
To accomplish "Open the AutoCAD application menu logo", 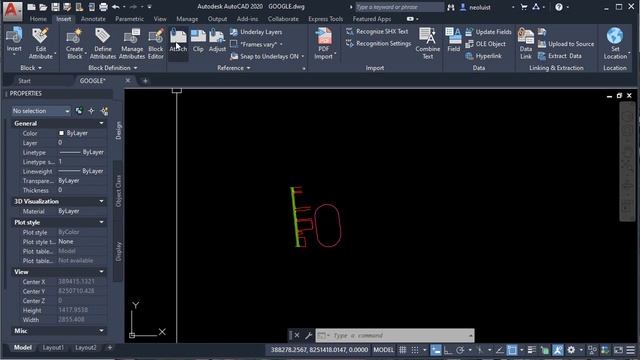I will 12,10.
